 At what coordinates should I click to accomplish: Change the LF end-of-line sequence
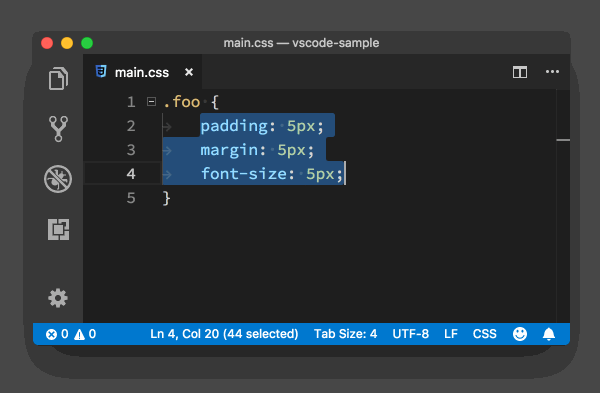point(451,334)
